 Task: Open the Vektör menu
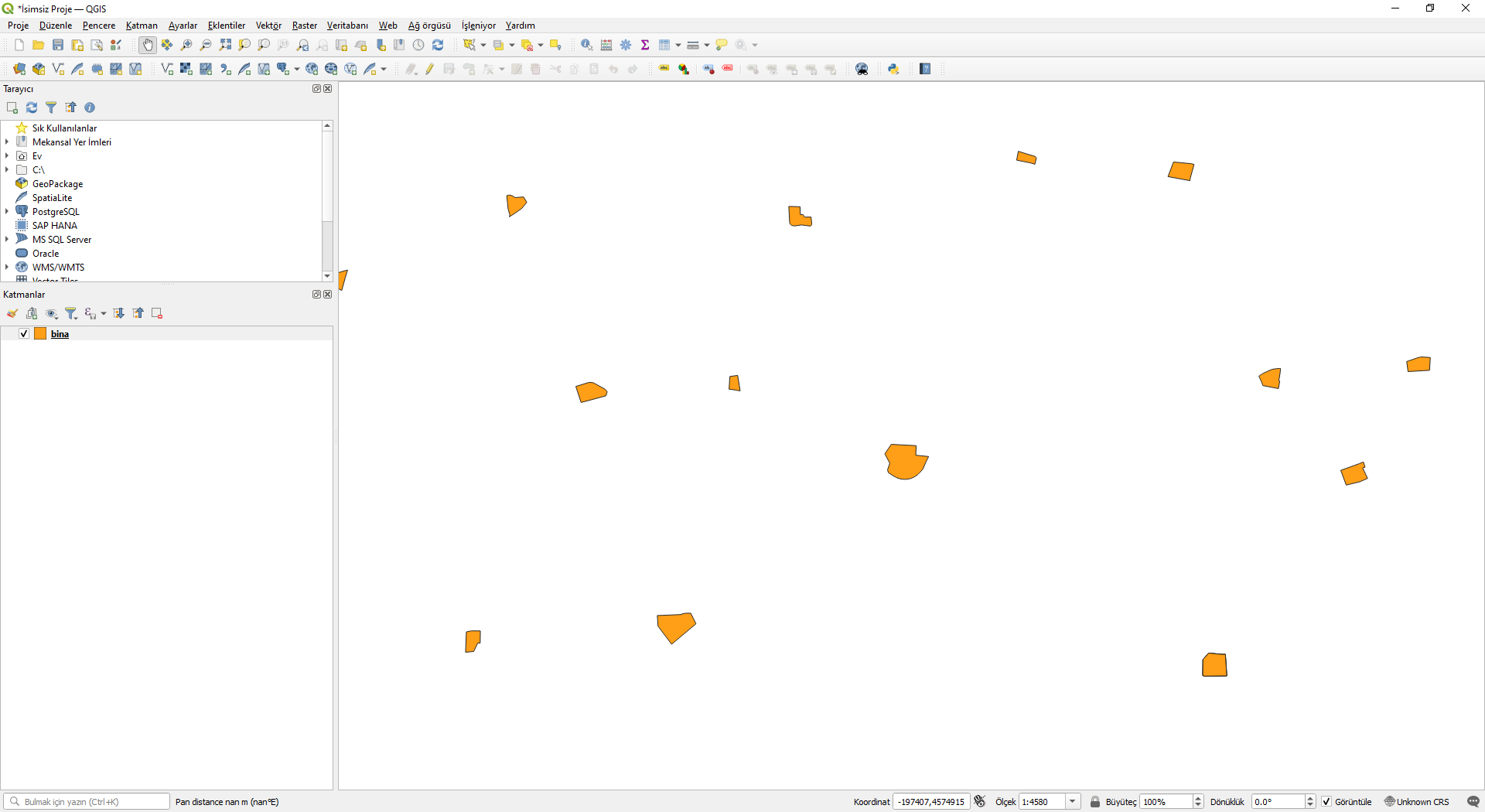pos(268,26)
